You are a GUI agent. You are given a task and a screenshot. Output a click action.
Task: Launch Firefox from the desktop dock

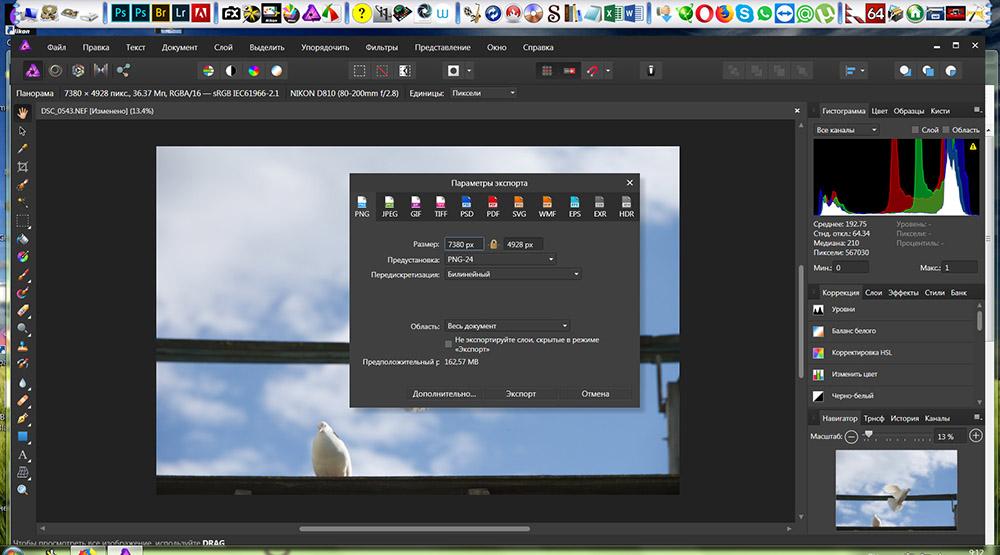coord(724,13)
